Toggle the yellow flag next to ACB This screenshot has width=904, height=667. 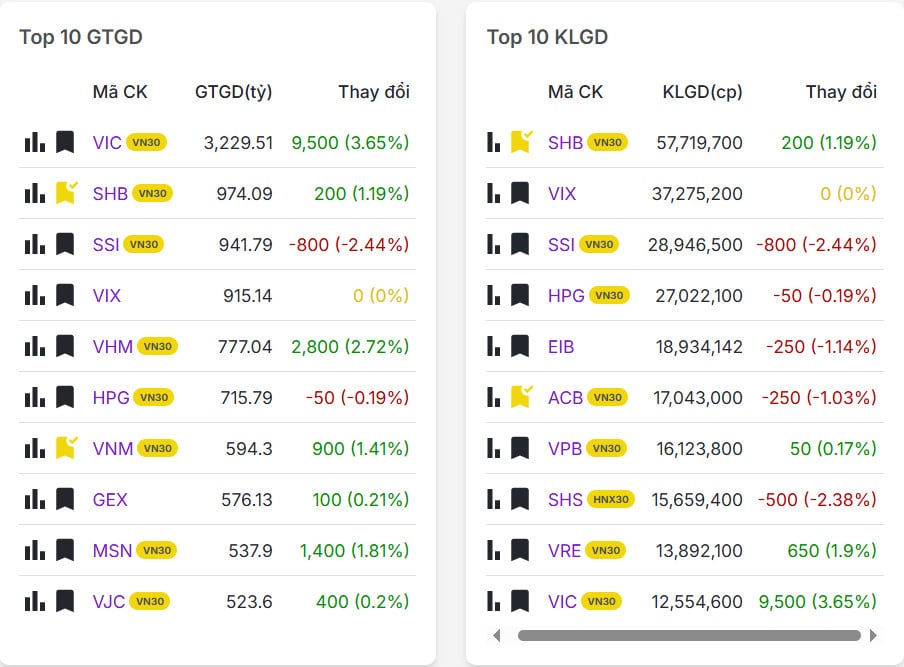pyautogui.click(x=522, y=397)
